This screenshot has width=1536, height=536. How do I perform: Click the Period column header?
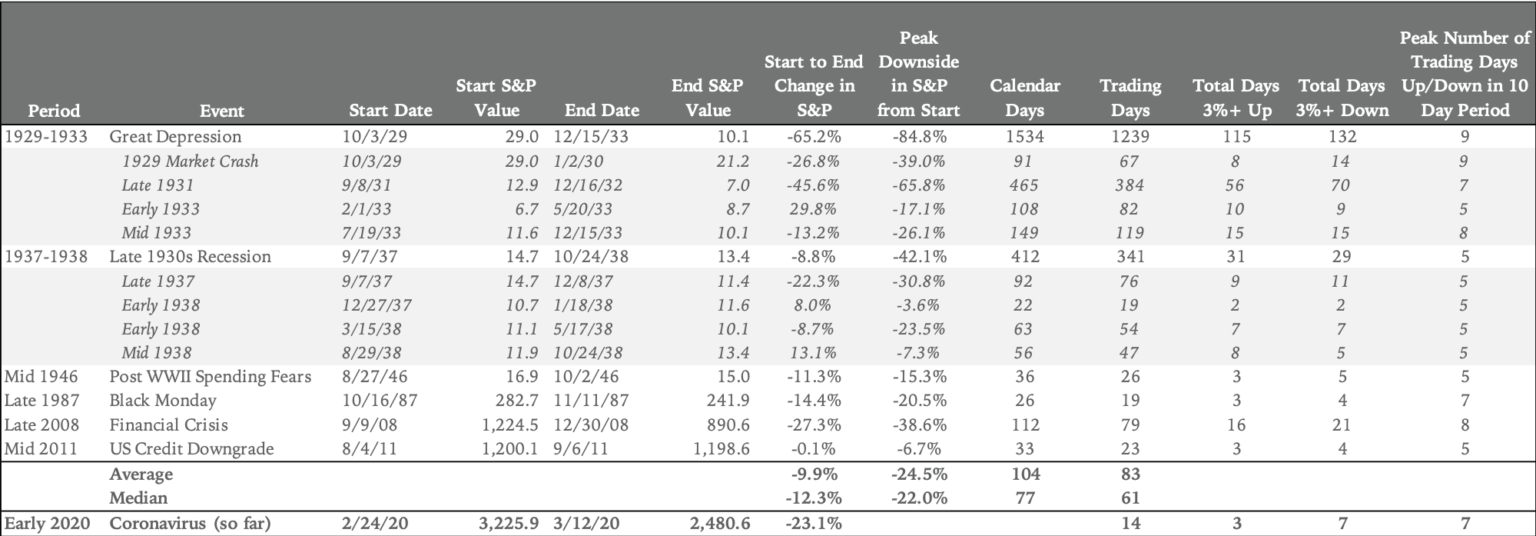(x=54, y=110)
